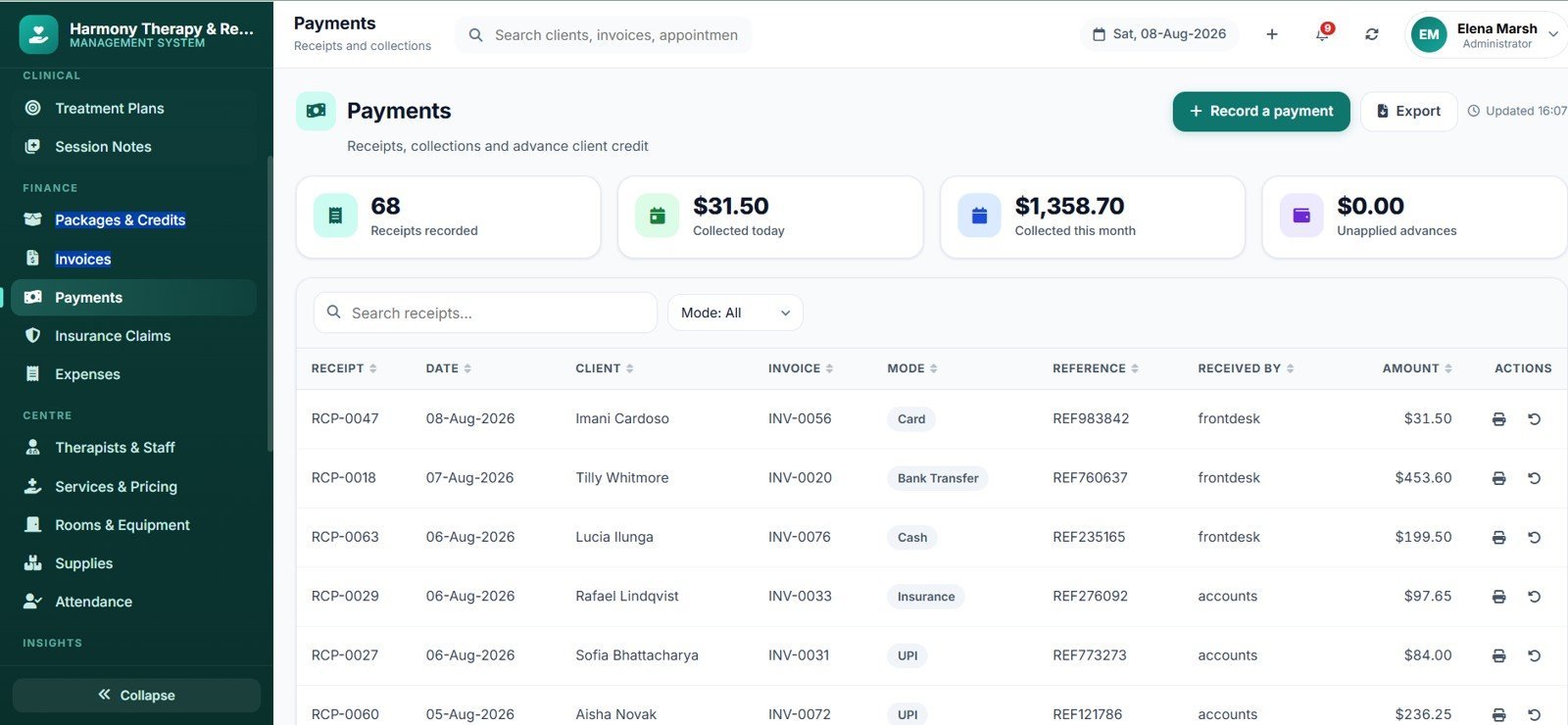Sort table by Date column
The width and height of the screenshot is (1568, 725).
(x=449, y=368)
